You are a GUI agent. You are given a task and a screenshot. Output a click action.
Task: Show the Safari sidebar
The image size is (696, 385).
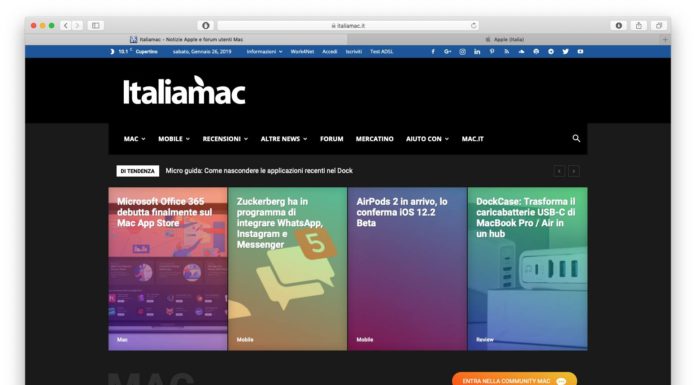click(x=95, y=25)
